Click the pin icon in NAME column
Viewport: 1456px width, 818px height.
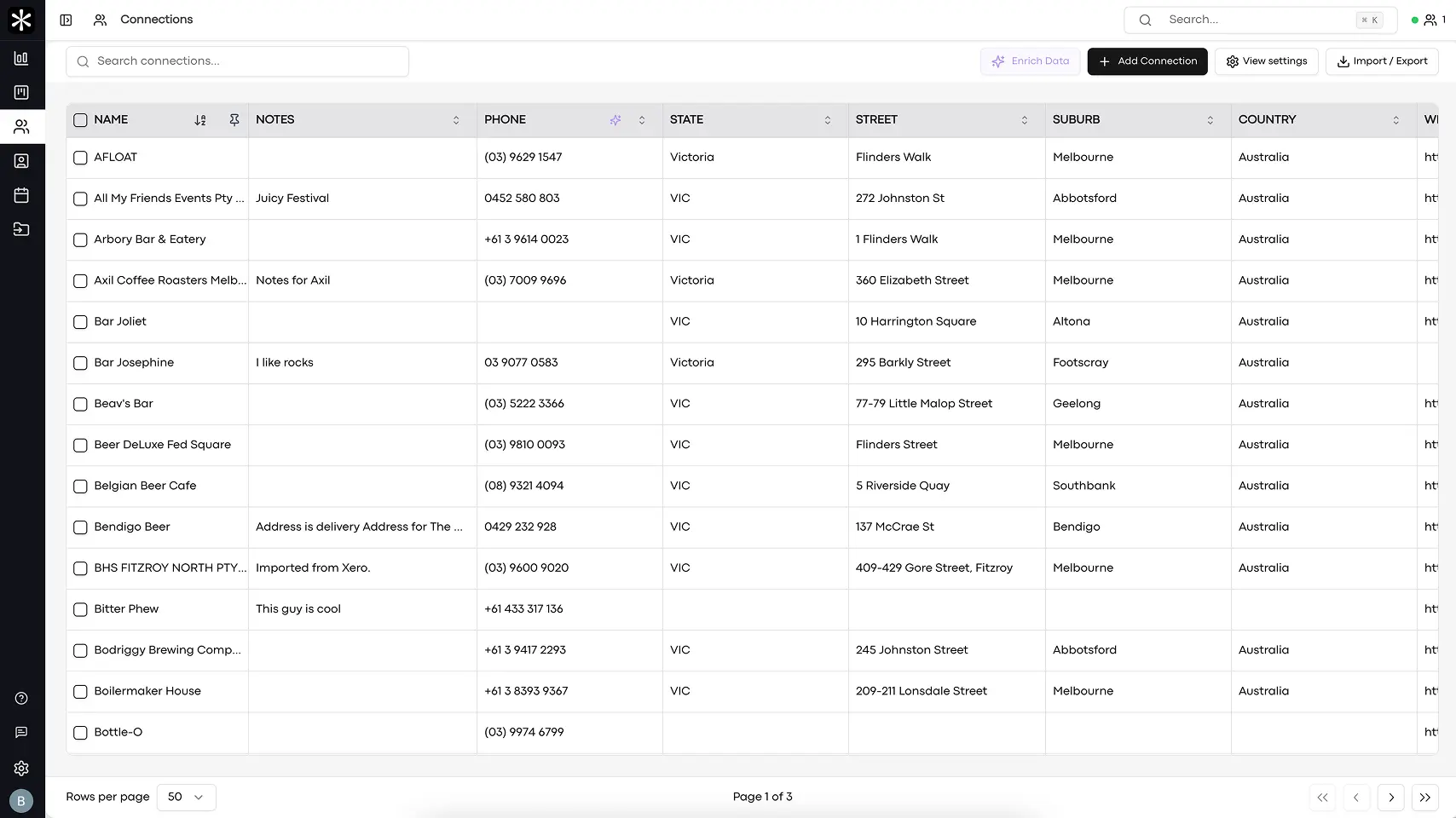(x=234, y=120)
